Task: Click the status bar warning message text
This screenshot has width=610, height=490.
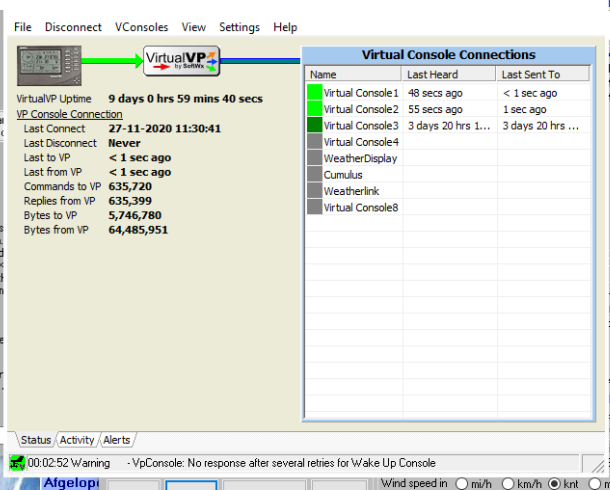Action: point(281,463)
